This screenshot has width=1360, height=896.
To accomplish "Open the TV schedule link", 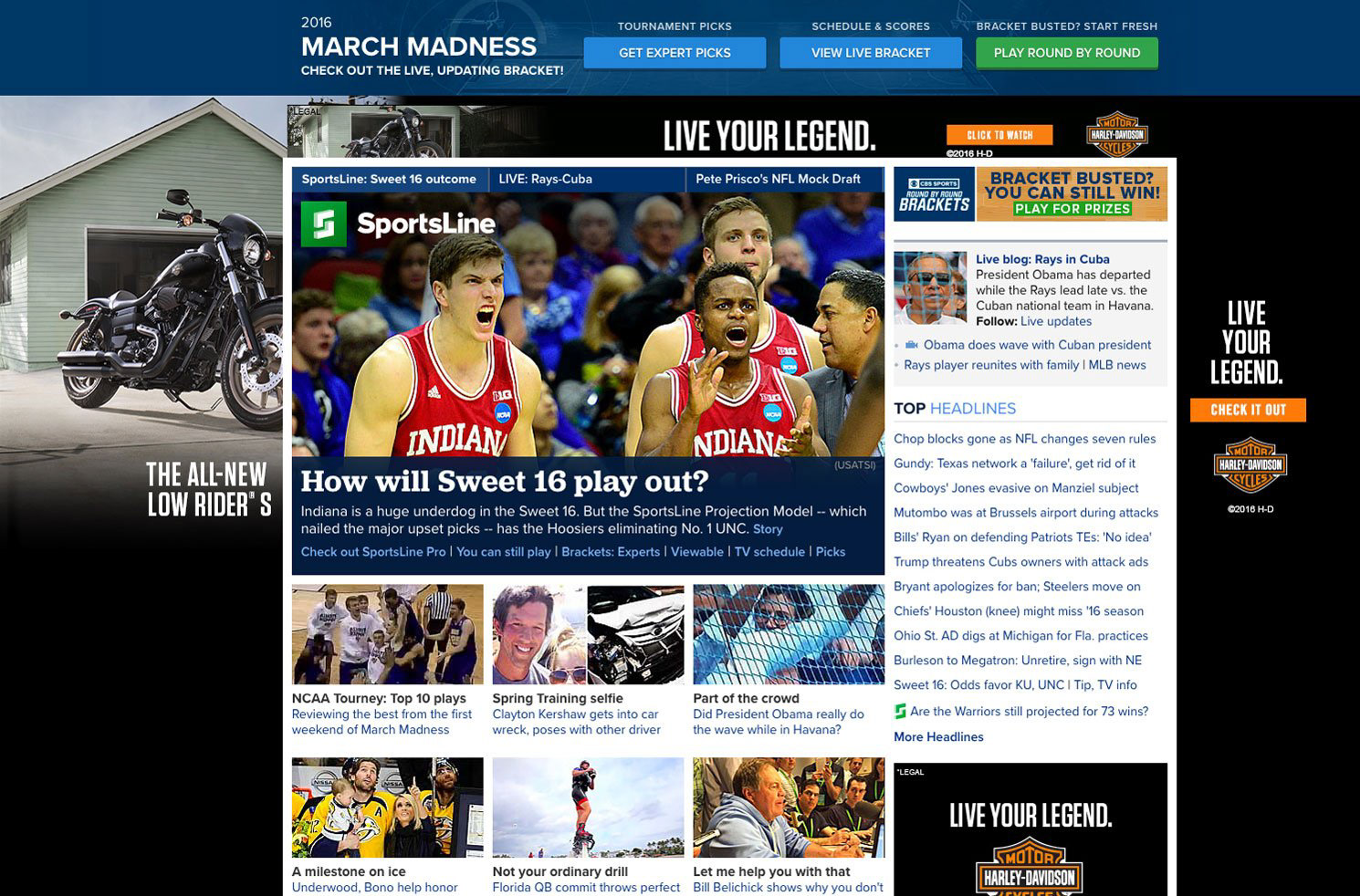I will point(769,552).
